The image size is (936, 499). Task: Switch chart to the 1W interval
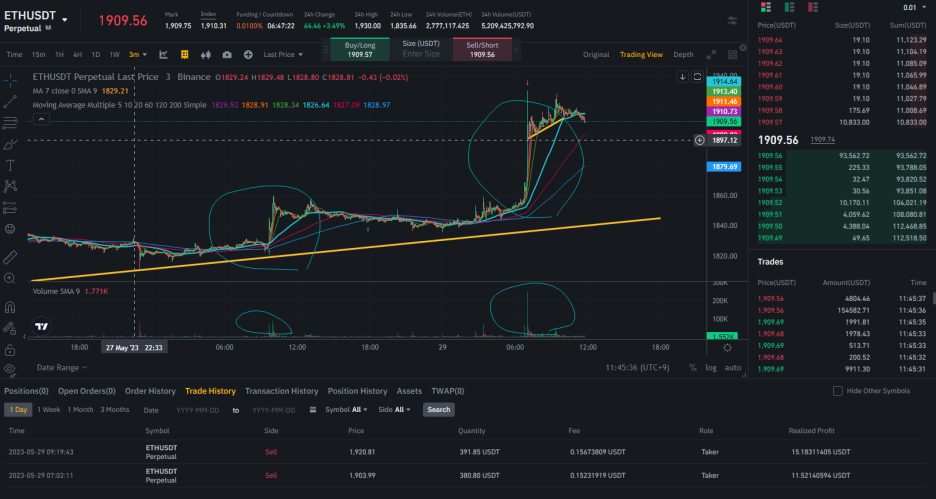(114, 54)
